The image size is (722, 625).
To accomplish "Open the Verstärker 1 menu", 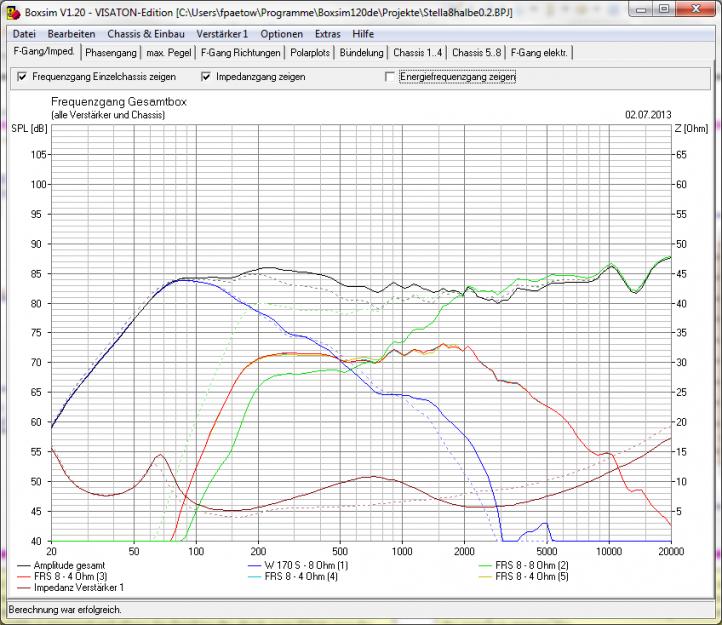I will point(222,34).
